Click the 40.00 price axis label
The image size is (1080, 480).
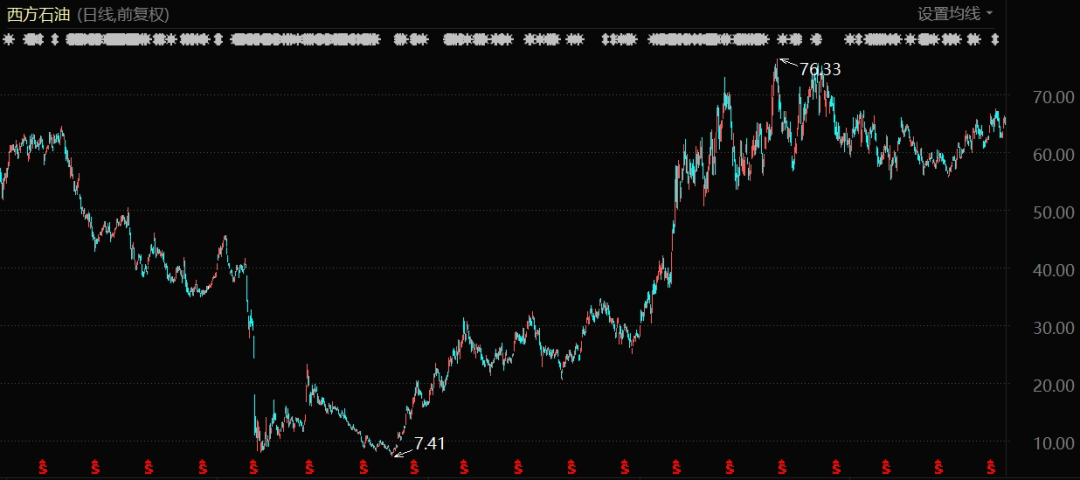[x=1056, y=270]
